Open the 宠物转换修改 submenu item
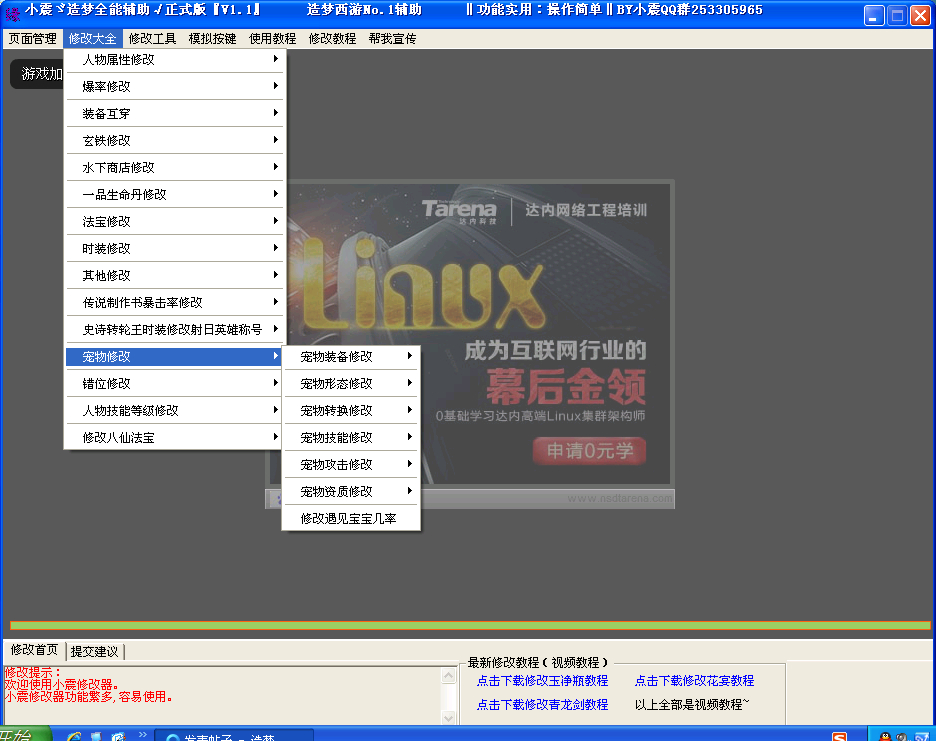This screenshot has width=936, height=741. pyautogui.click(x=351, y=410)
